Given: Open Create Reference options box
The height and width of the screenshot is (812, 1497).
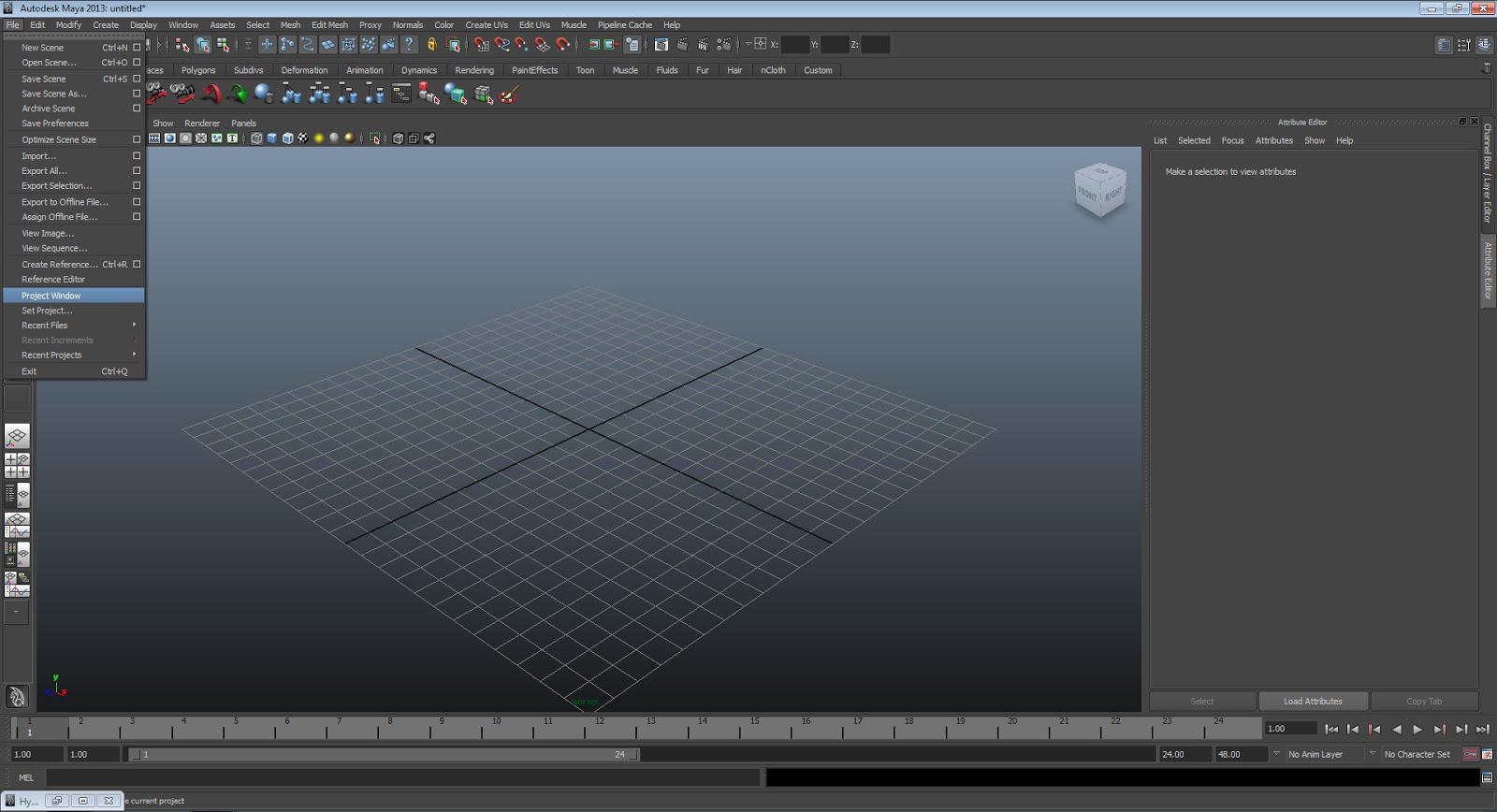Looking at the screenshot, I should (137, 265).
